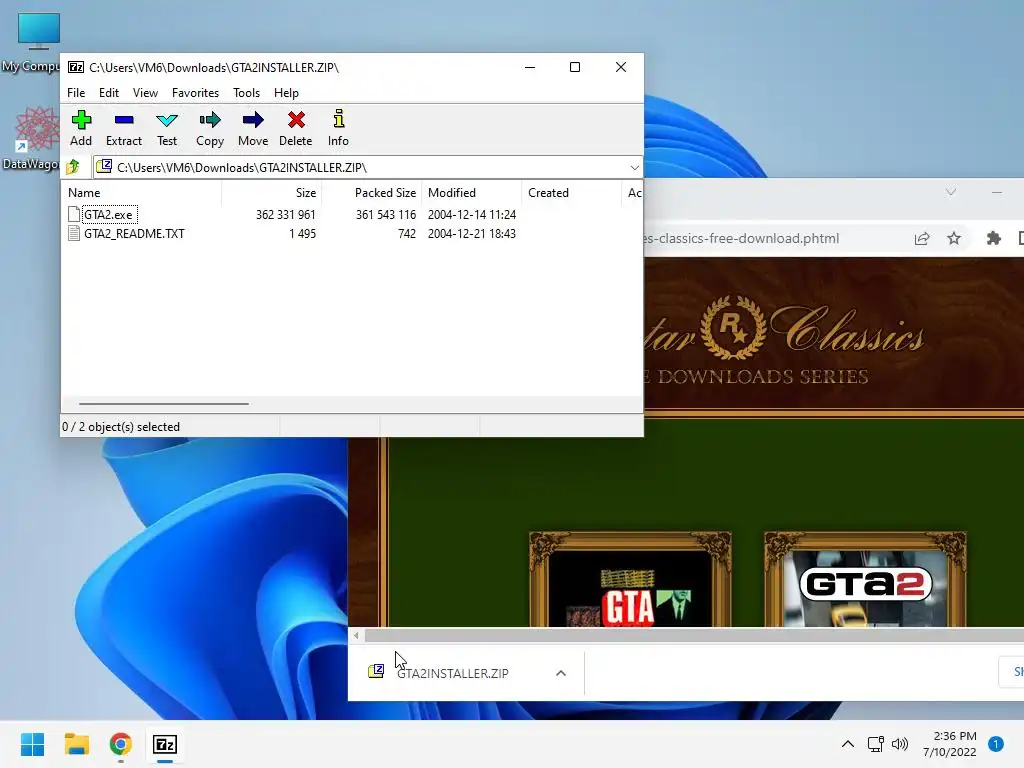Click the 7-Zip horizontal scrollbar thumb
1024x768 pixels.
tap(164, 404)
